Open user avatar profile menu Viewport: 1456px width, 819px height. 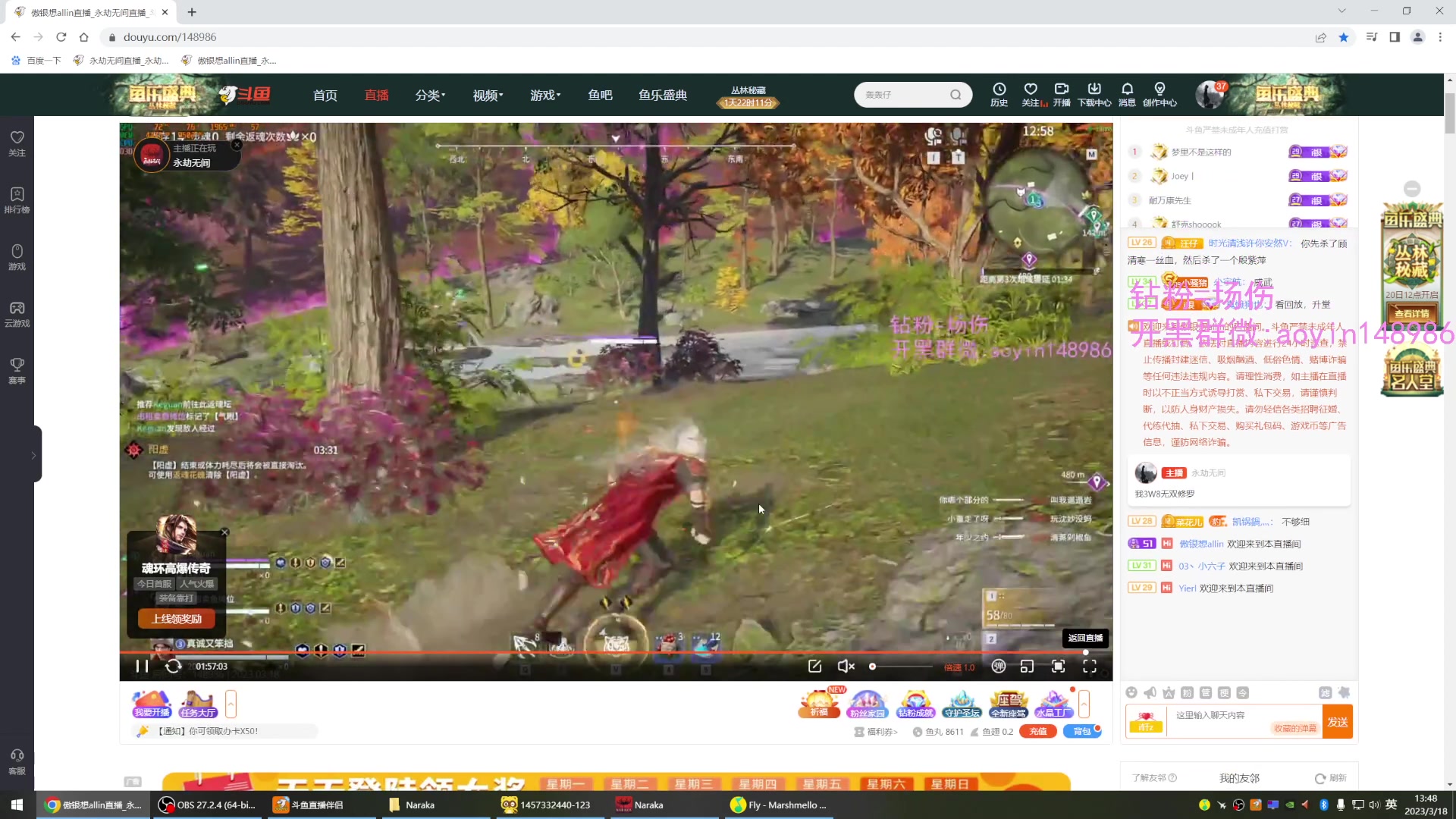1209,95
